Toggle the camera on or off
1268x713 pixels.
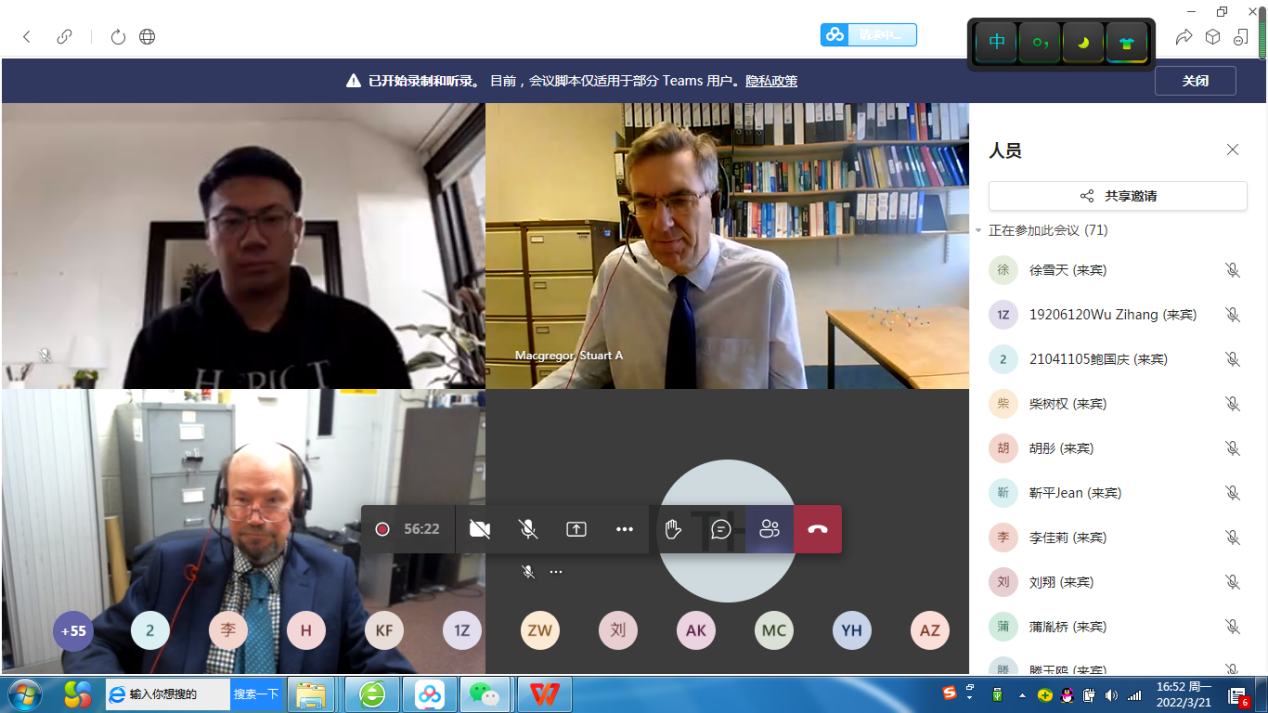tap(480, 529)
